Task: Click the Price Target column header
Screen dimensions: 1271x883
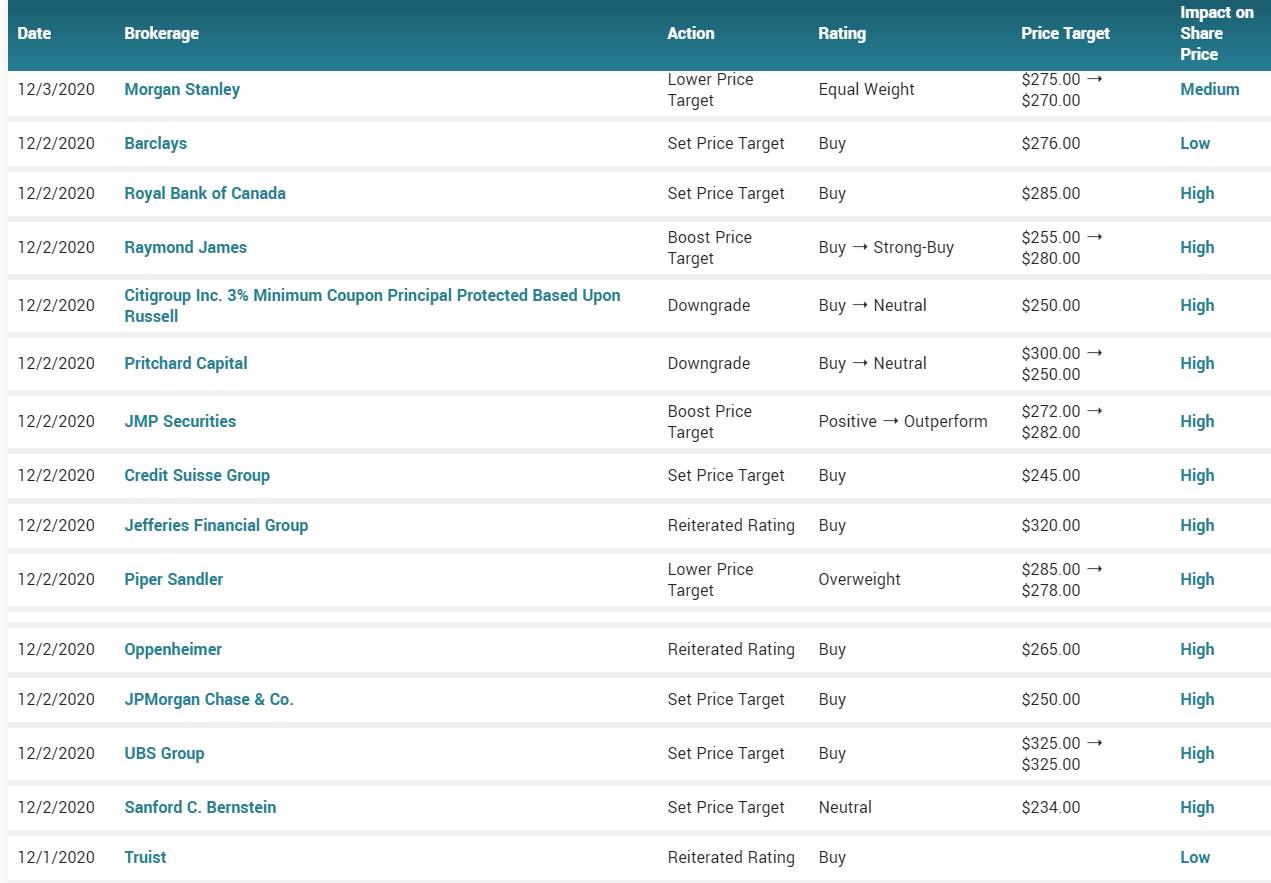Action: [1065, 33]
